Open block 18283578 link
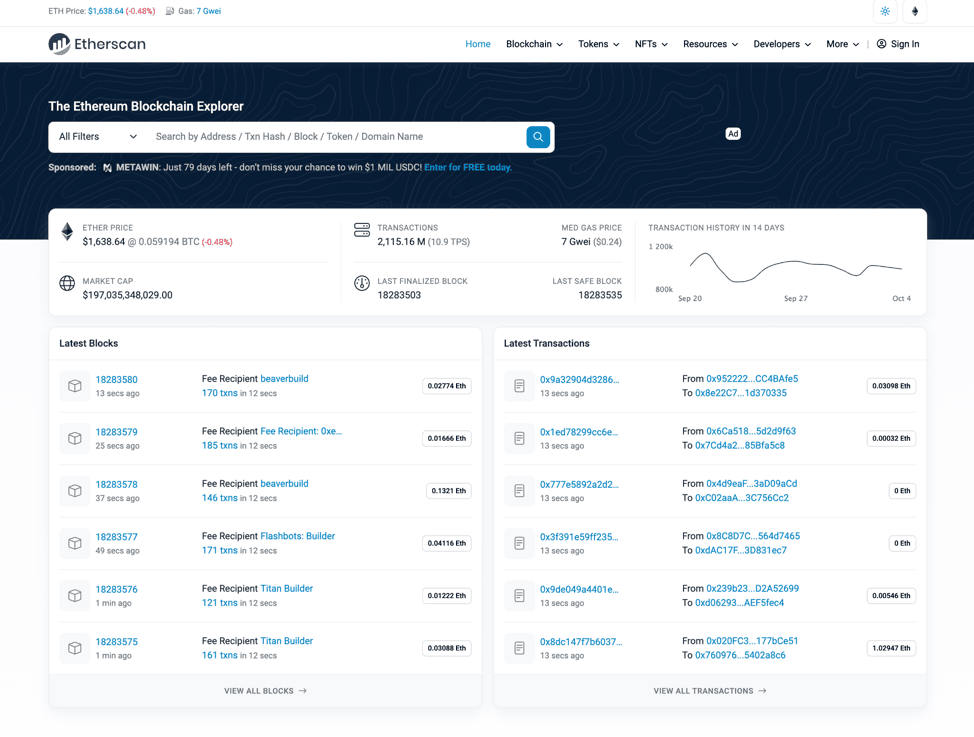The image size is (974, 737). pyautogui.click(x=116, y=485)
